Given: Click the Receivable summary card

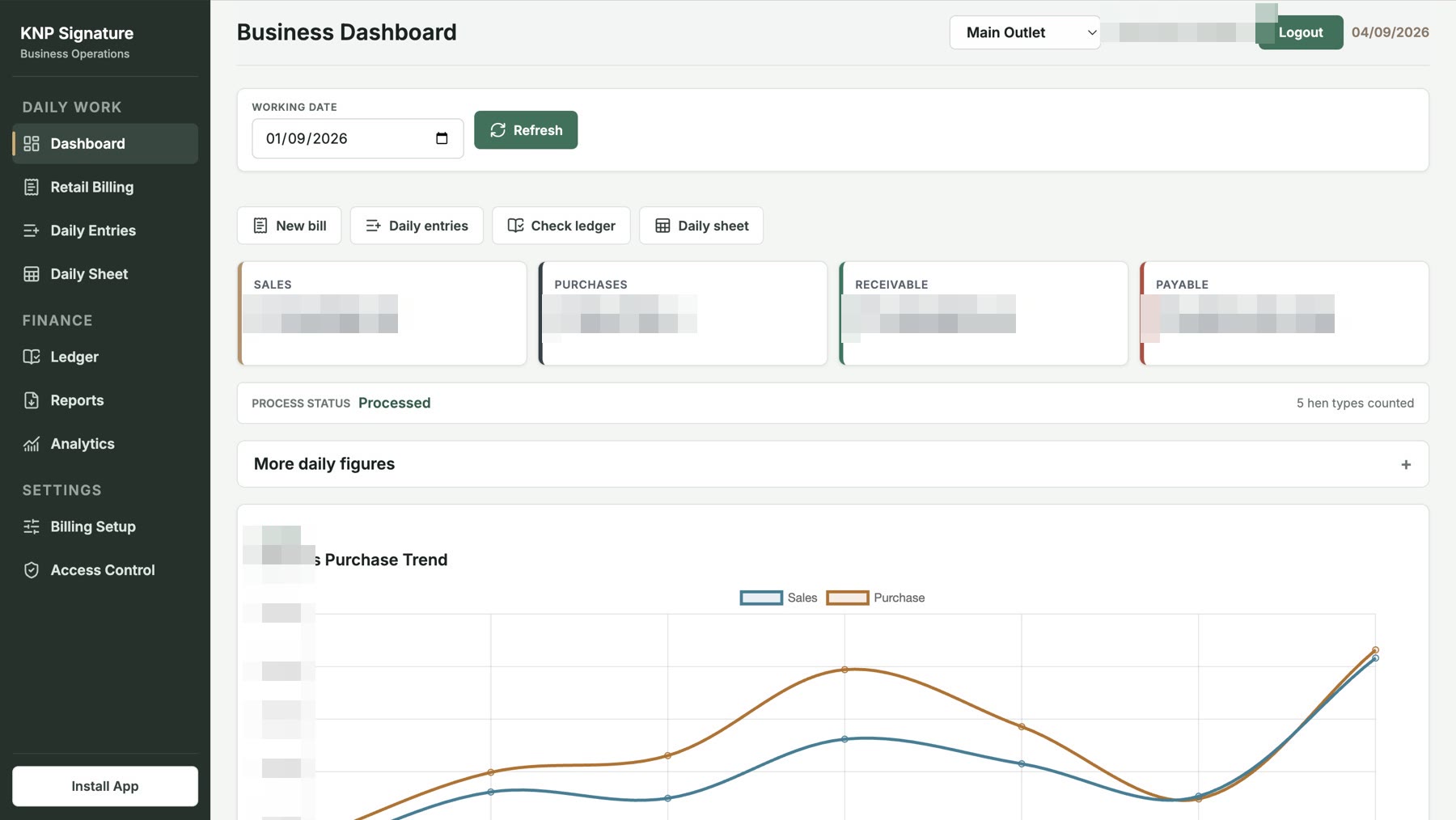Looking at the screenshot, I should click(x=984, y=313).
